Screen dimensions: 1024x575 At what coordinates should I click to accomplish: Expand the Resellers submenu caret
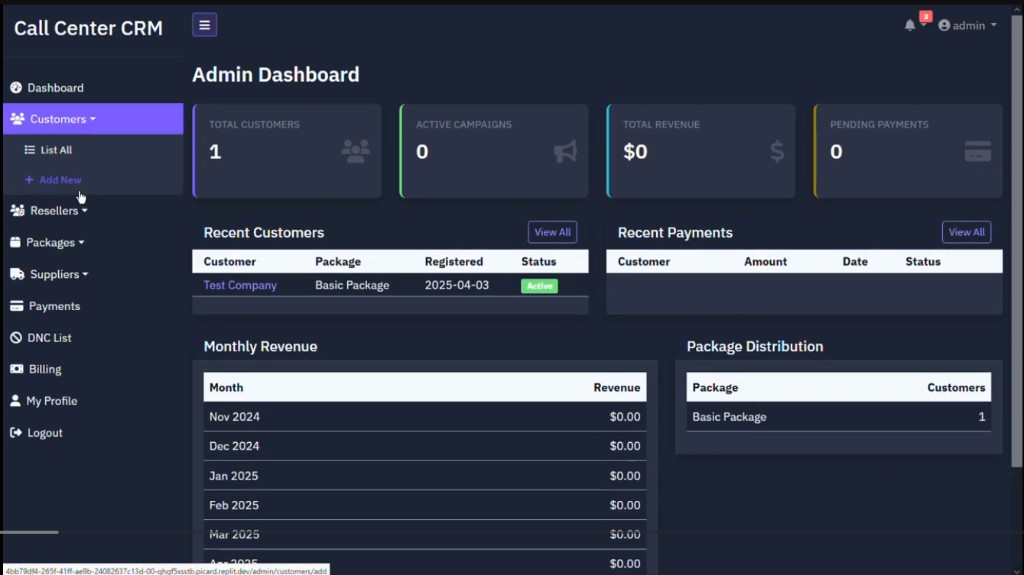point(84,210)
